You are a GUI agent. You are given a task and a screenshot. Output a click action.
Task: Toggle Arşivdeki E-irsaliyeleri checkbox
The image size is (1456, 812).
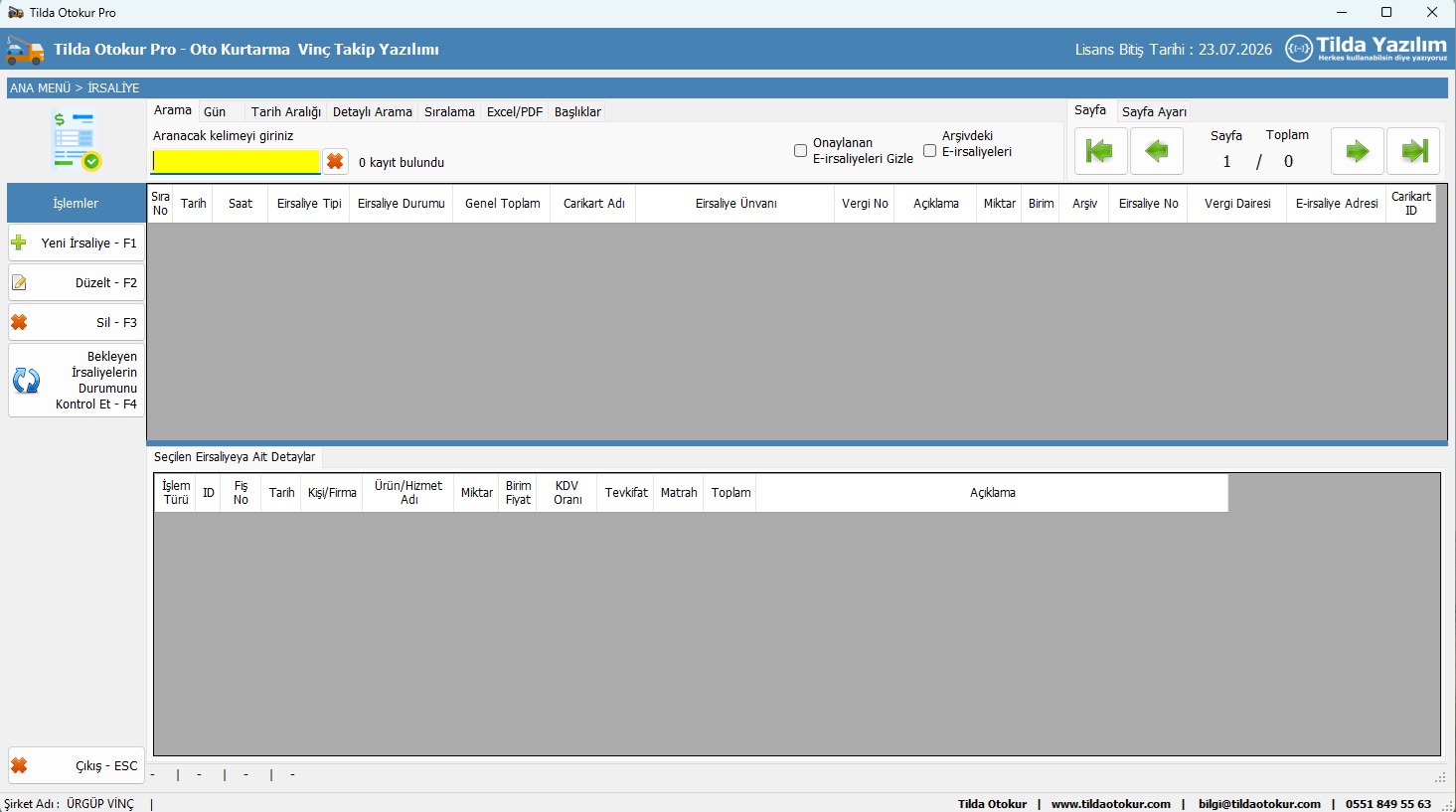[929, 151]
